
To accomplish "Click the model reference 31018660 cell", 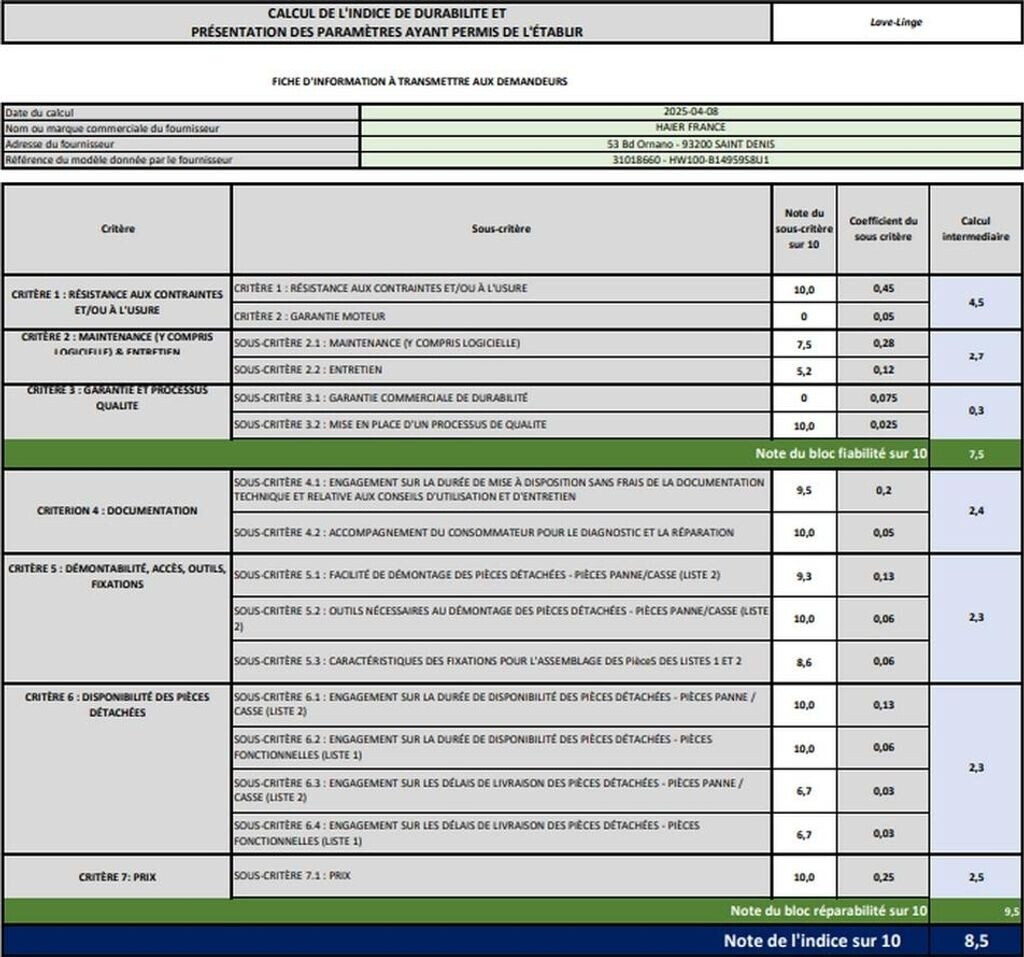I will (690, 159).
